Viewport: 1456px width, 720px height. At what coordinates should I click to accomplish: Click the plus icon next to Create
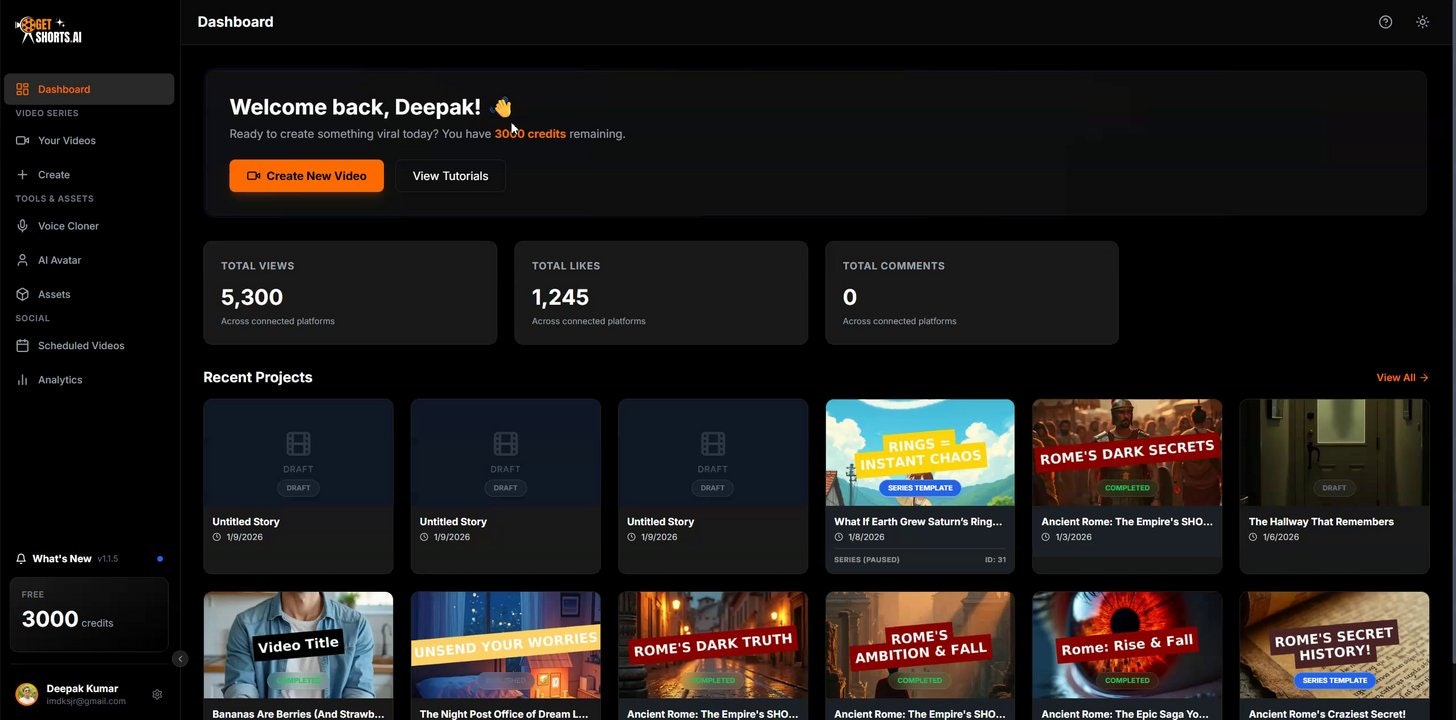22,174
